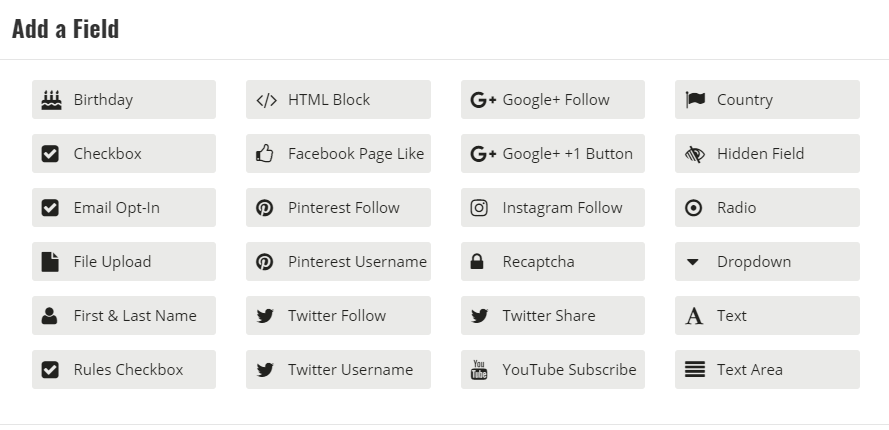Viewport: 889px width, 430px height.
Task: Add a Radio field
Action: coord(767,208)
